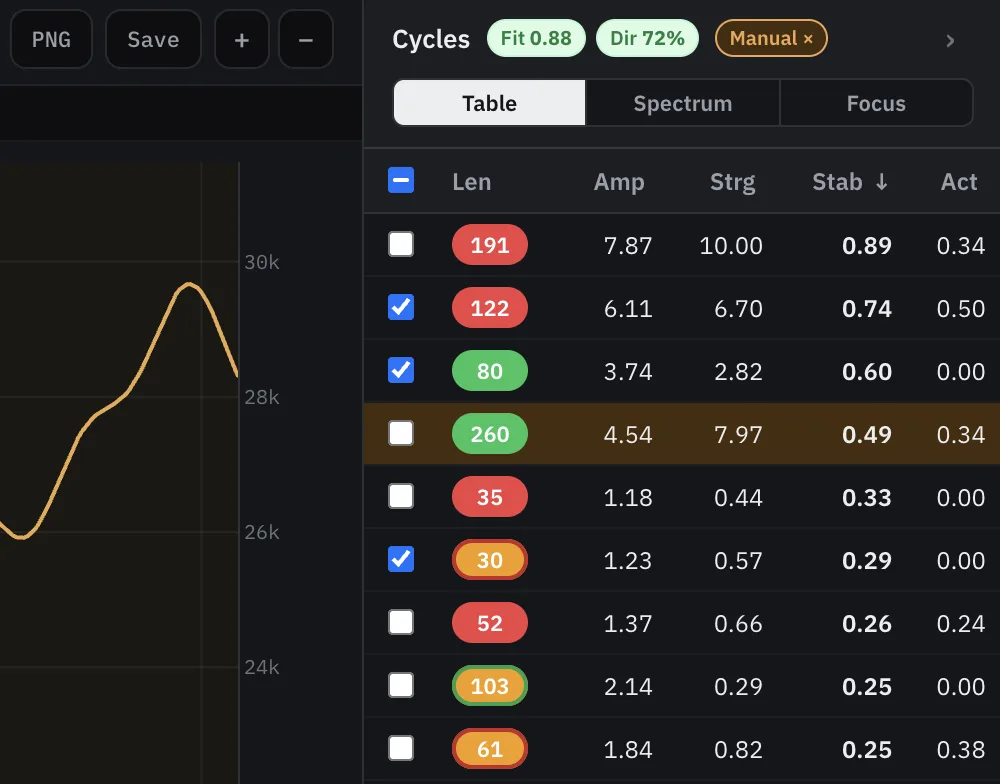Screen dimensions: 1000x784
Task: Click amplitude value 1.23
Action: coord(628,561)
